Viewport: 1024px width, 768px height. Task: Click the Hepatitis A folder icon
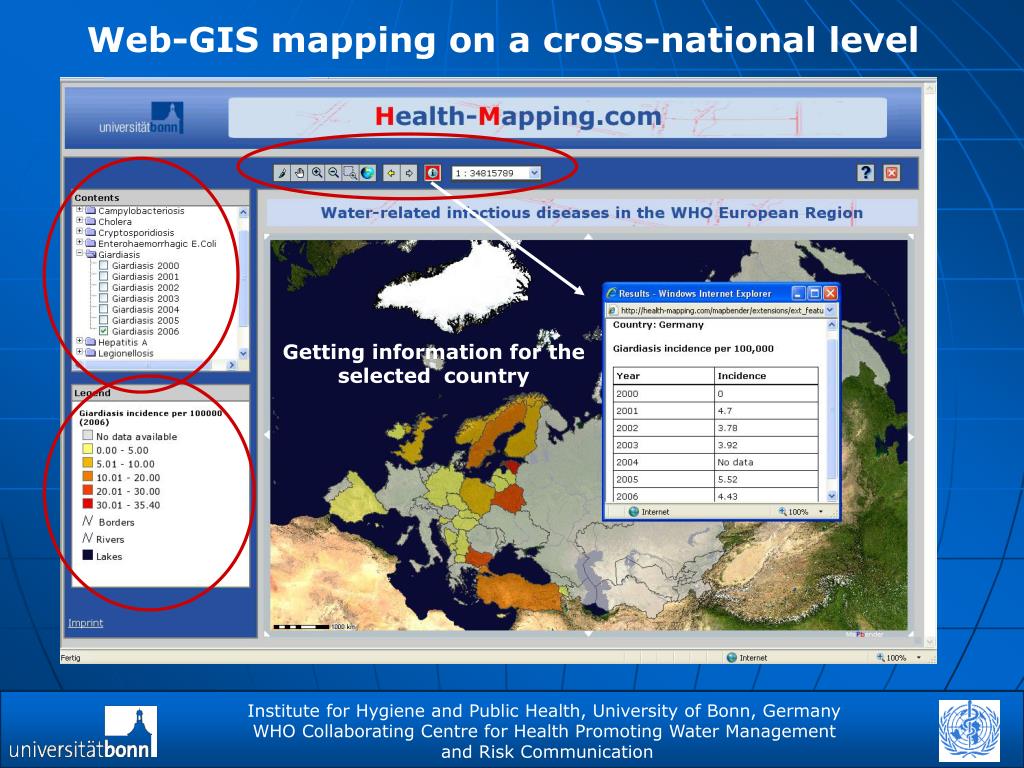coord(91,342)
